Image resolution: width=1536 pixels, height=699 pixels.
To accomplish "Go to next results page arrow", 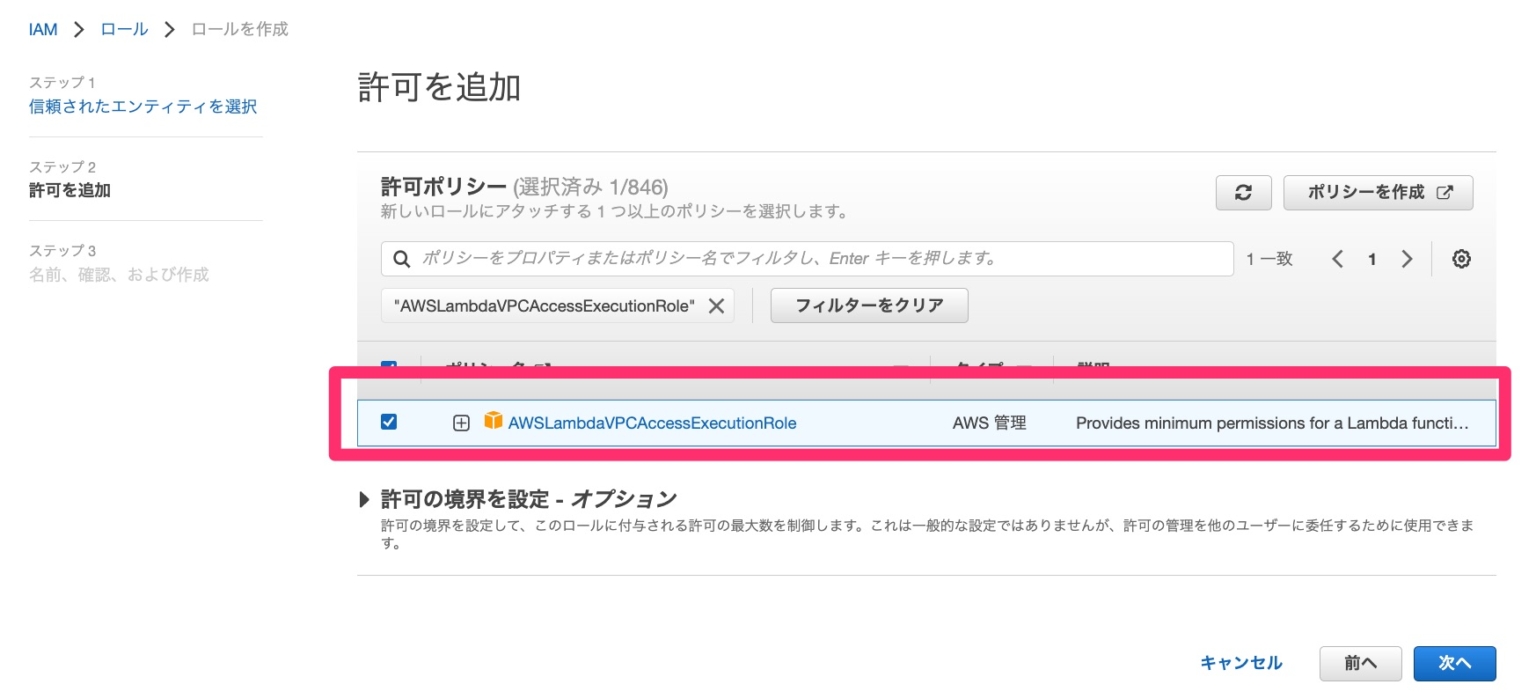I will coord(1407,259).
